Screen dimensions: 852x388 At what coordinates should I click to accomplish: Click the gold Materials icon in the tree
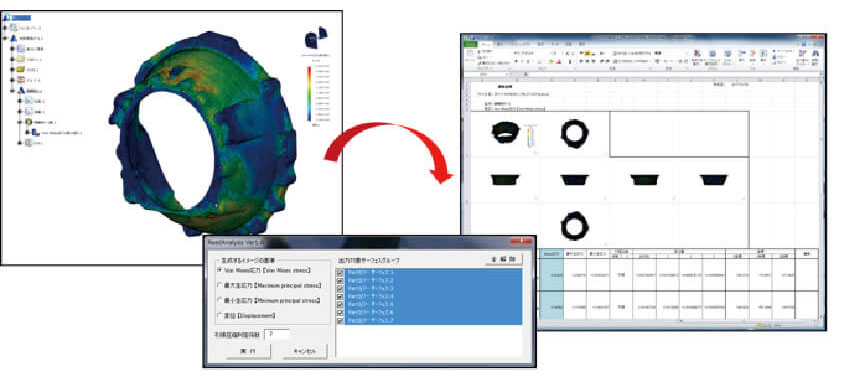[x=21, y=70]
